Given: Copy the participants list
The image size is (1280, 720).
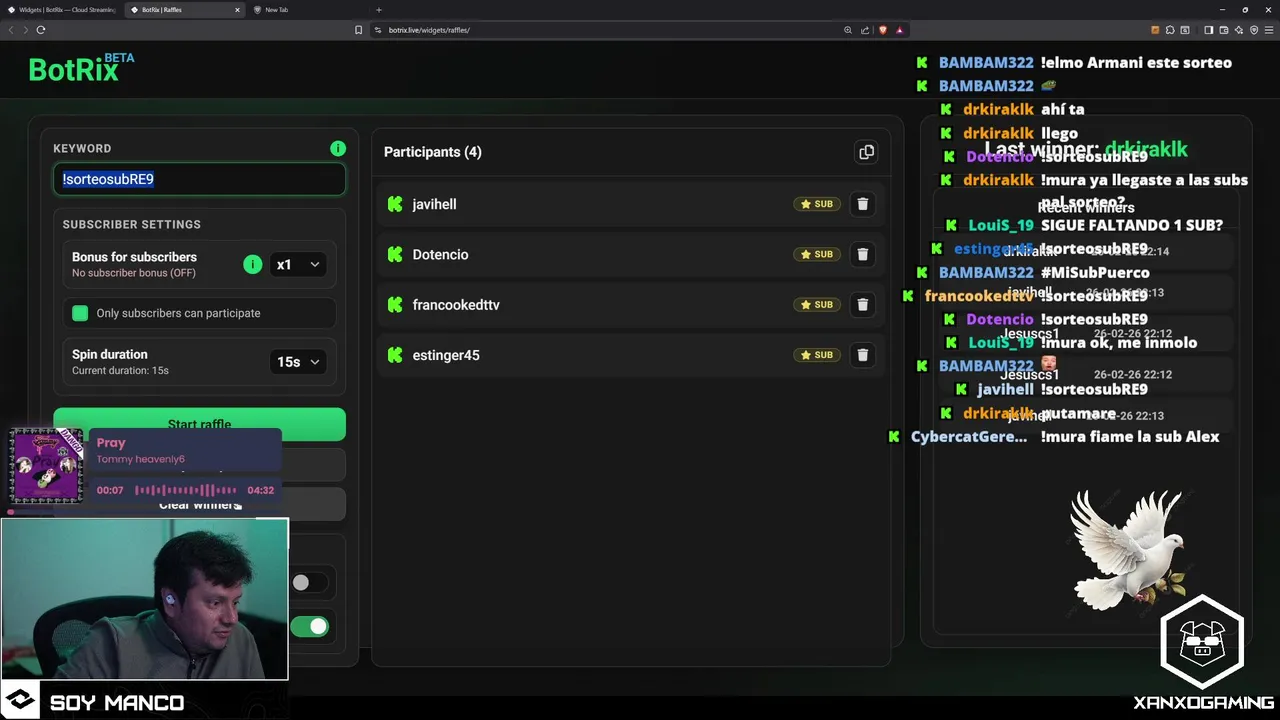Looking at the screenshot, I should [x=866, y=152].
